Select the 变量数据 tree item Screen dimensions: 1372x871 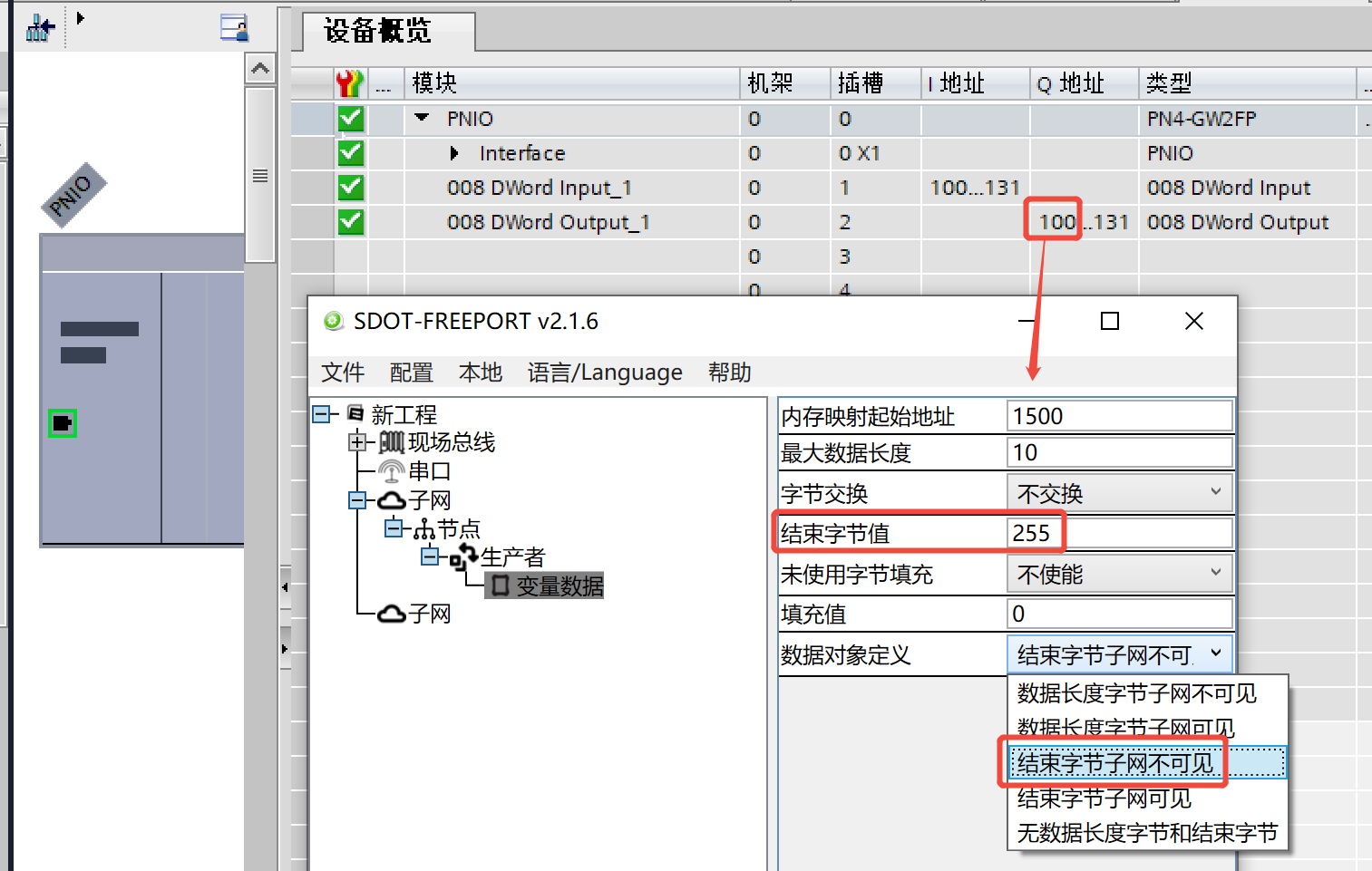pyautogui.click(x=545, y=586)
